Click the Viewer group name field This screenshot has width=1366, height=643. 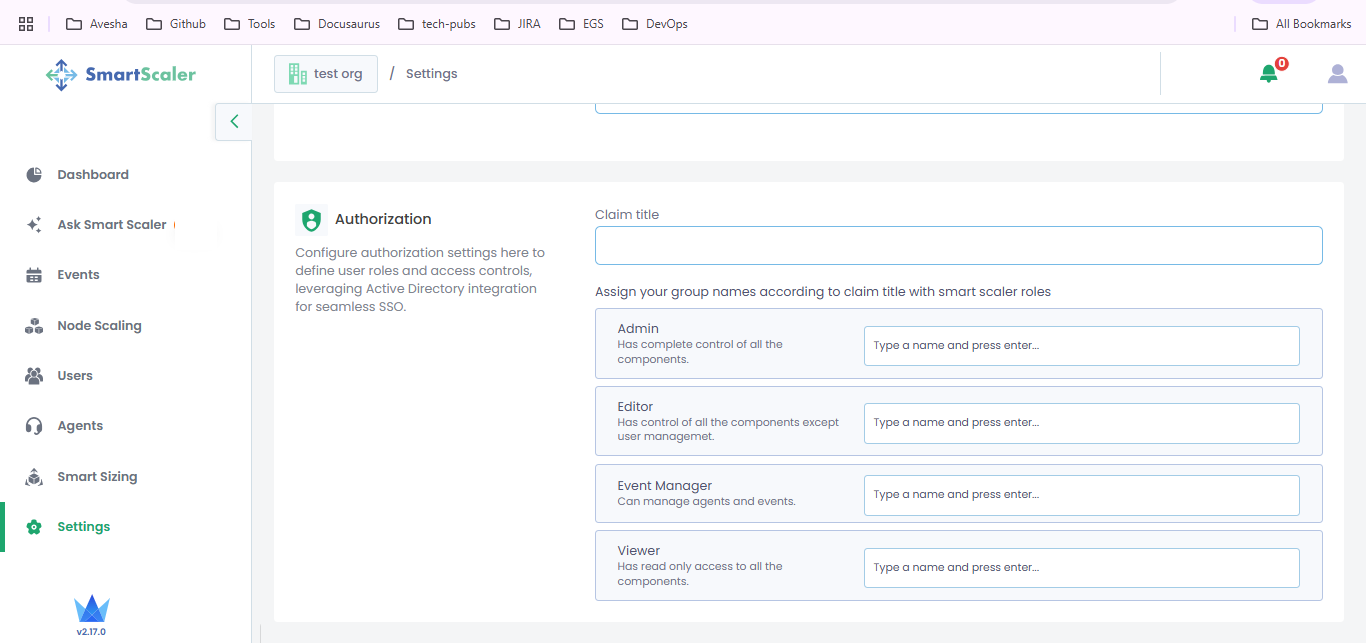pyautogui.click(x=1081, y=568)
